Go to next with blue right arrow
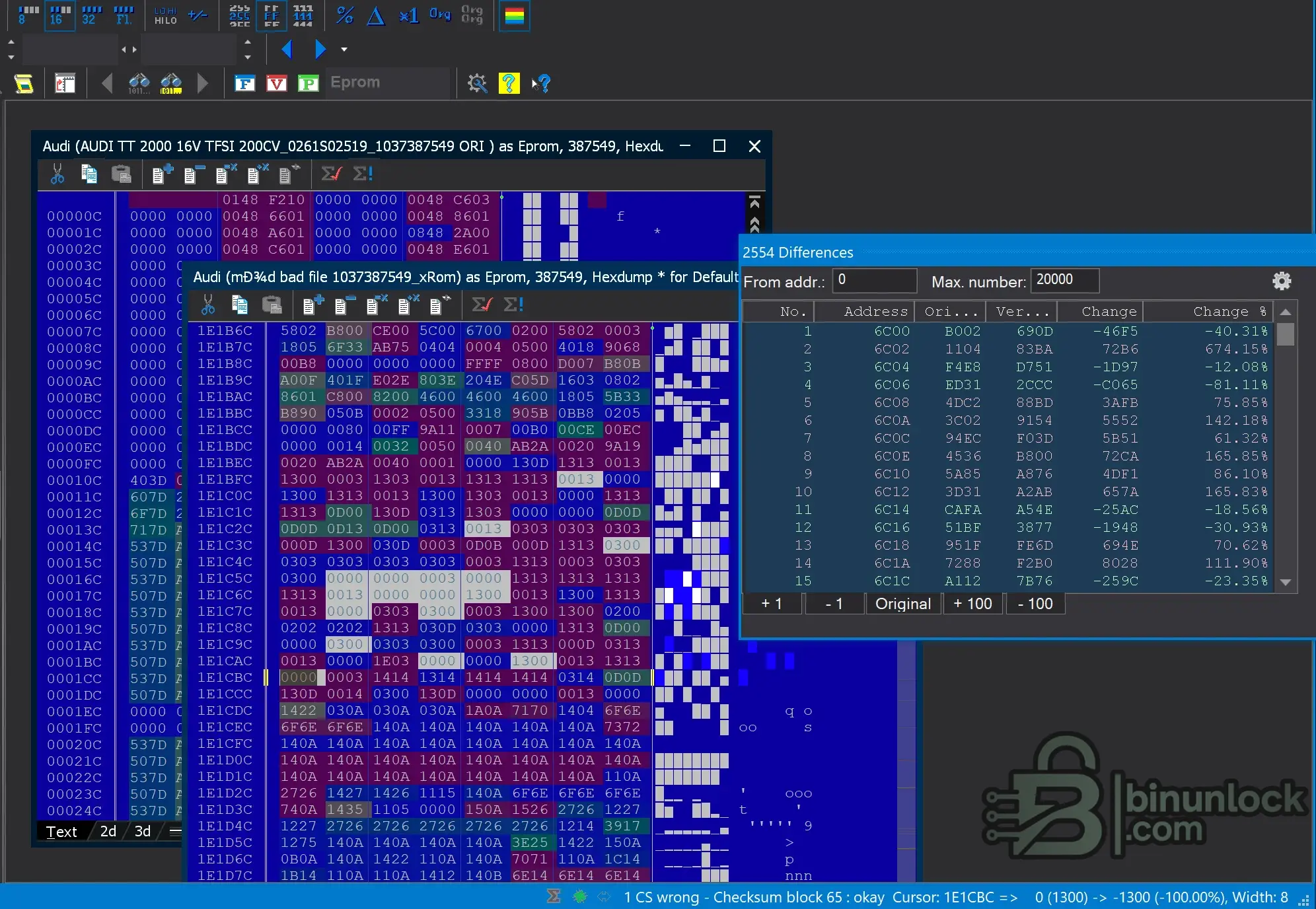1316x909 pixels. (320, 49)
